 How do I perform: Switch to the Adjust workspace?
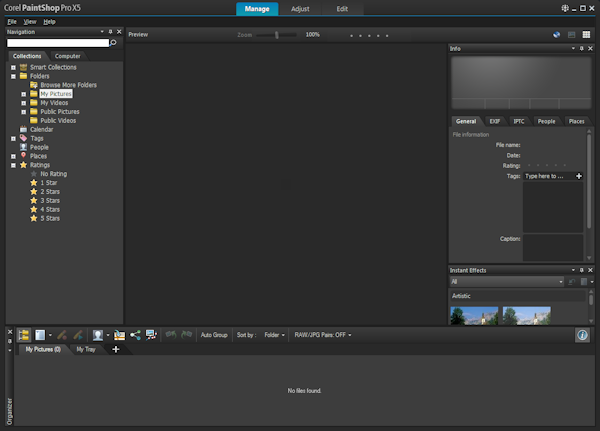click(300, 8)
